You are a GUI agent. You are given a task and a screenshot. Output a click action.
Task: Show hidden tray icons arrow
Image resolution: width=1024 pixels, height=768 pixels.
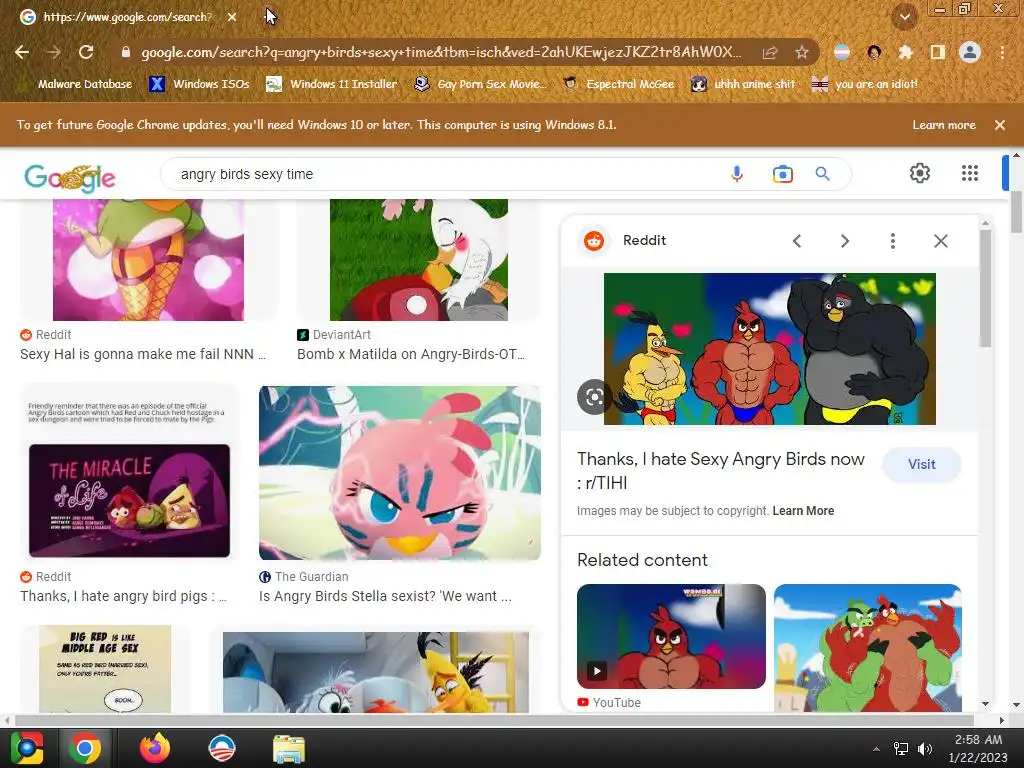(x=876, y=749)
